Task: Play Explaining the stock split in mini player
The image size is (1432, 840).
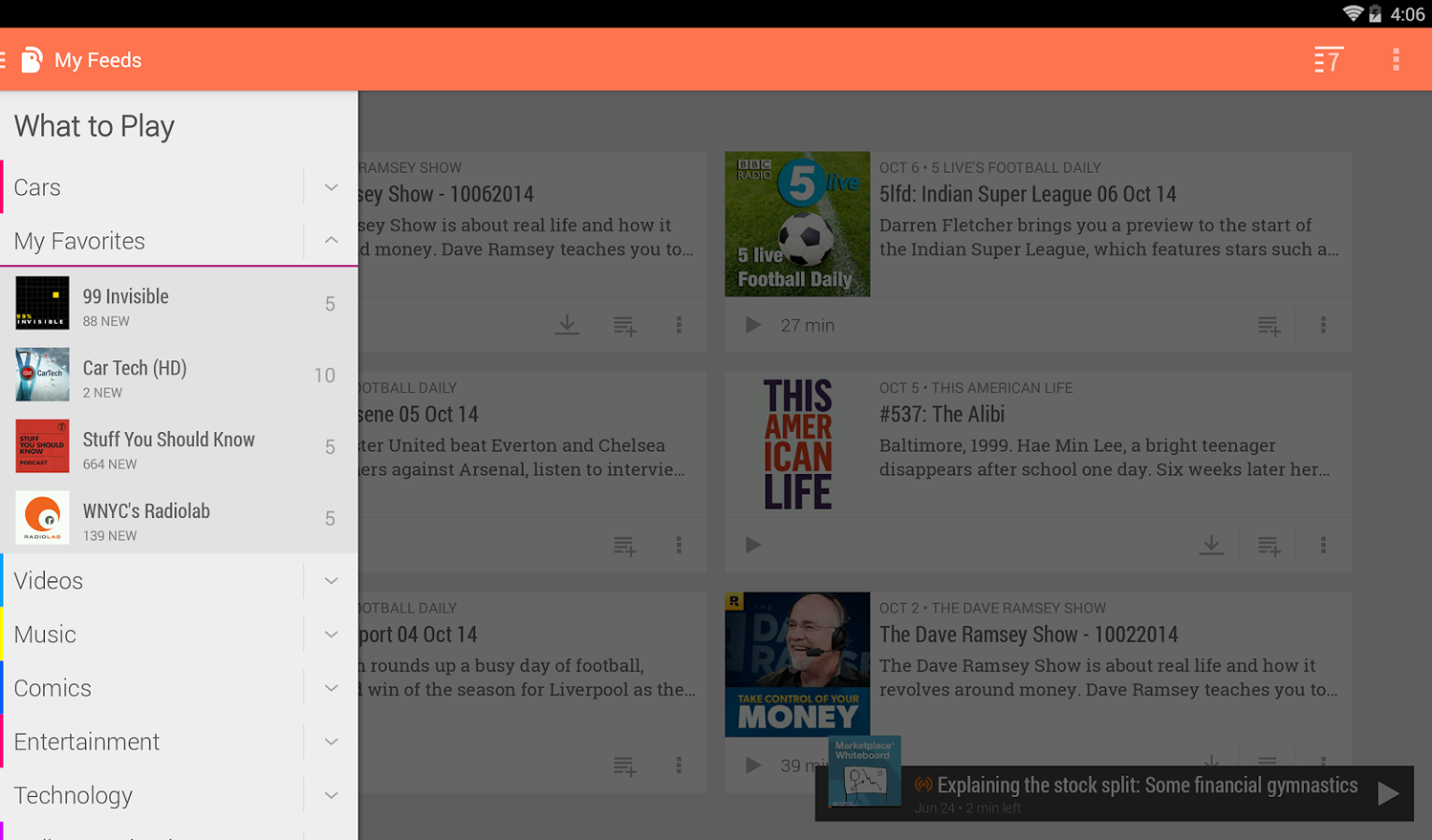Action: coord(1387,793)
